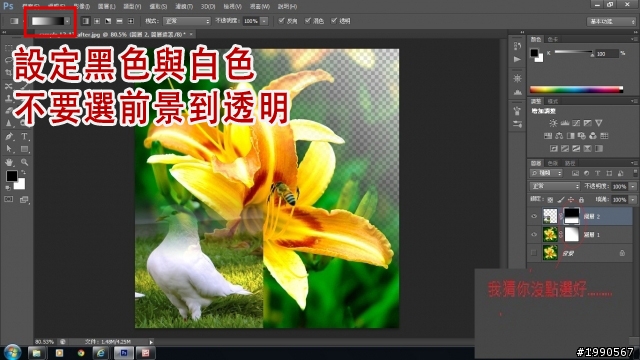Toggle Quick Mask mode
Image resolution: width=640 pixels, height=360 pixels.
coord(9,199)
